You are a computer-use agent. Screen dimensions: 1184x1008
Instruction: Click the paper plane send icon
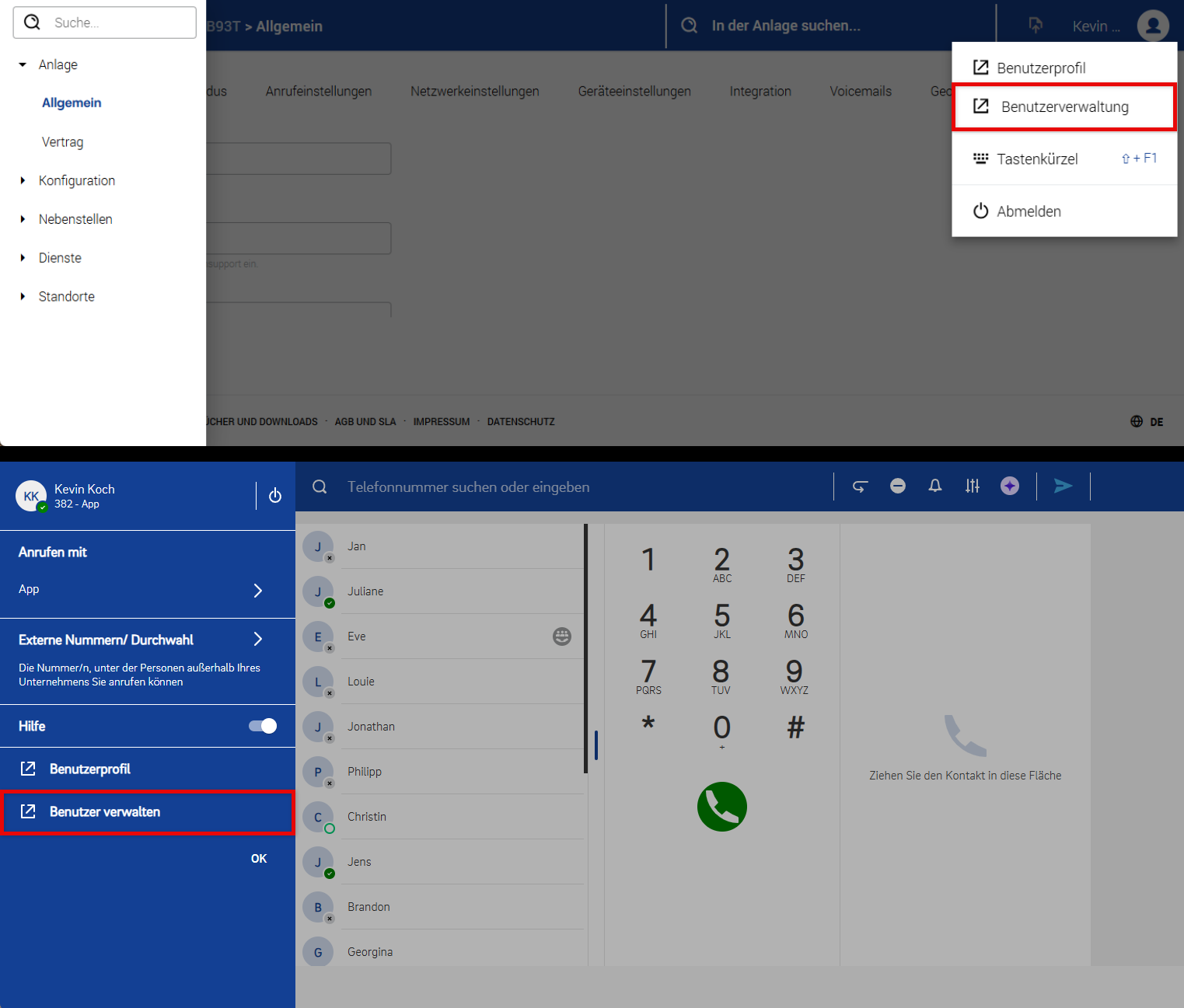[1063, 487]
